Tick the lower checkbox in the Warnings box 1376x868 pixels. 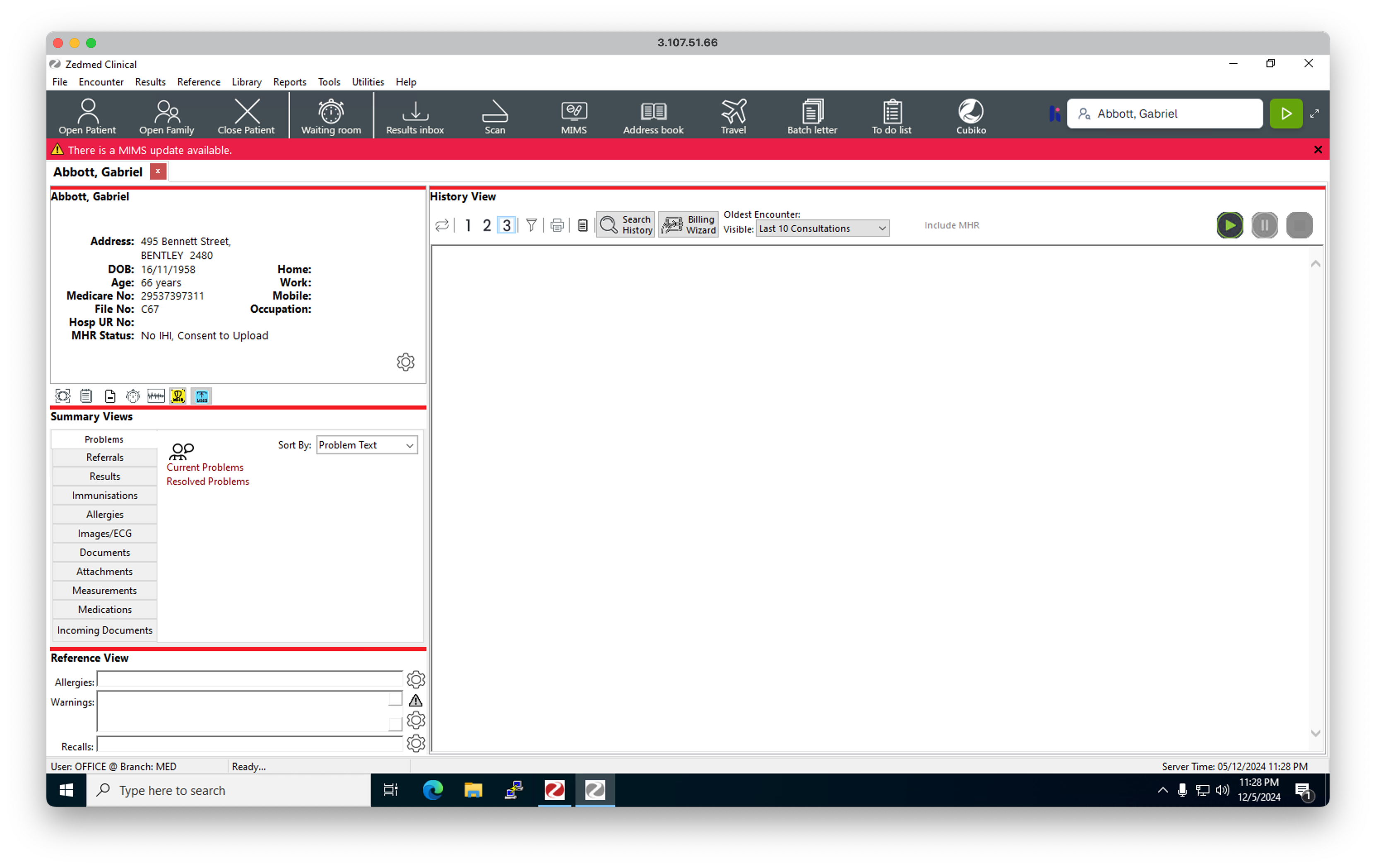pyautogui.click(x=395, y=724)
